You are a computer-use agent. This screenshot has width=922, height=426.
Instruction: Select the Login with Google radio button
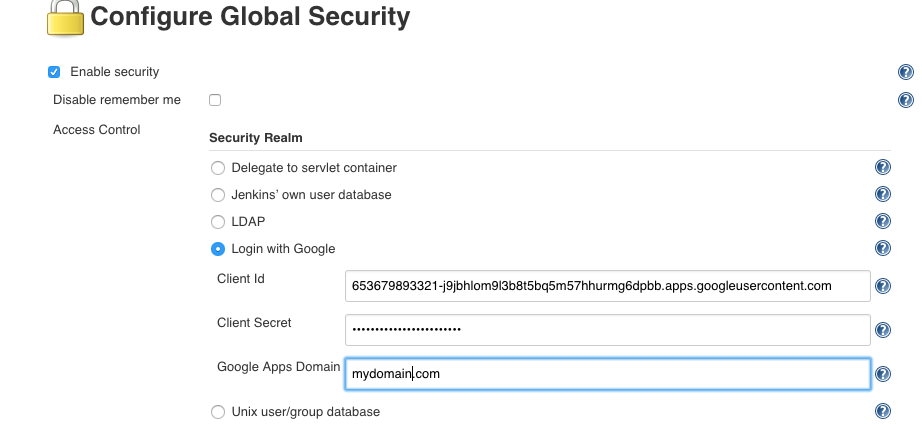218,249
